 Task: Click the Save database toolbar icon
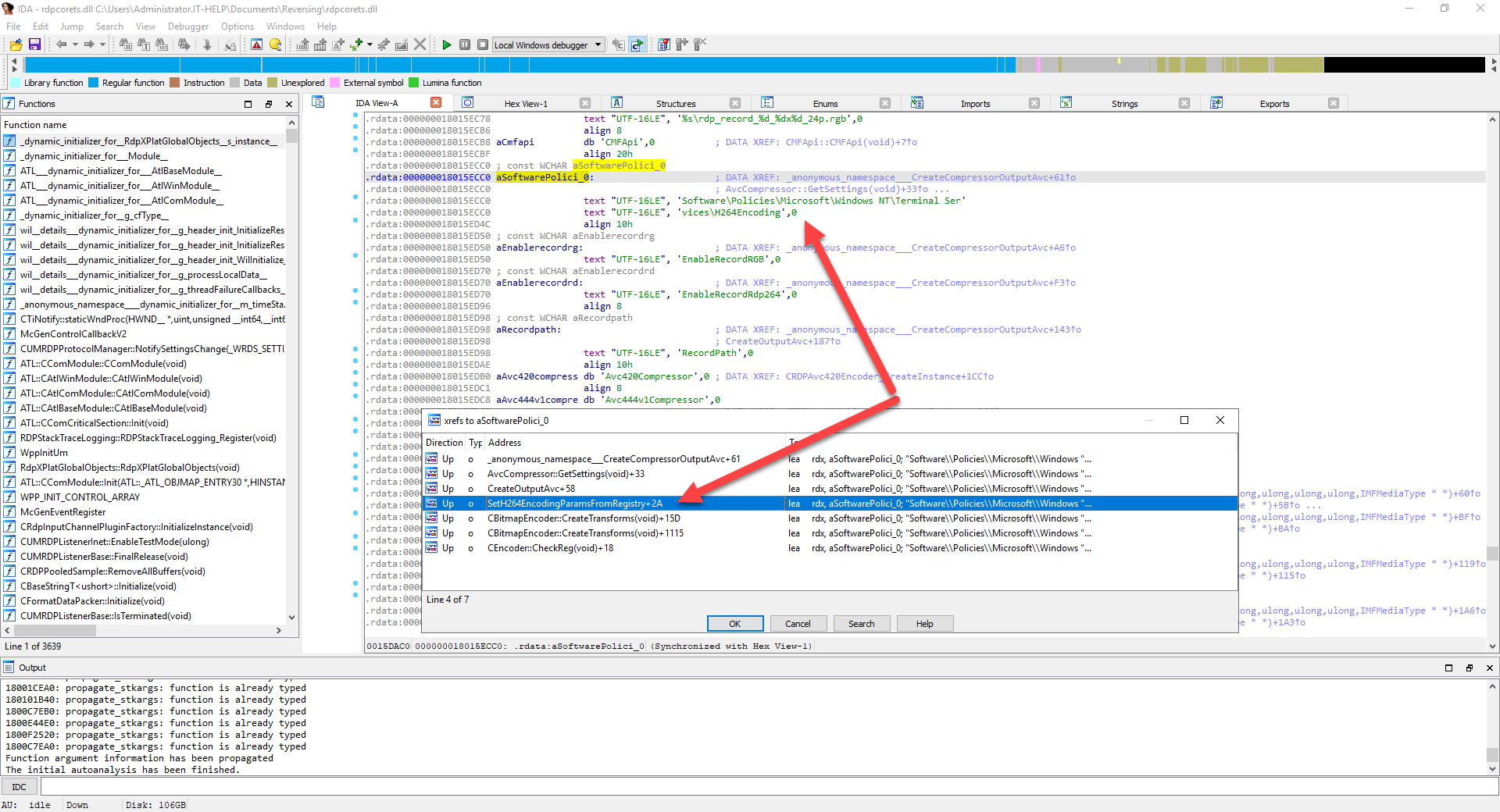pos(34,45)
